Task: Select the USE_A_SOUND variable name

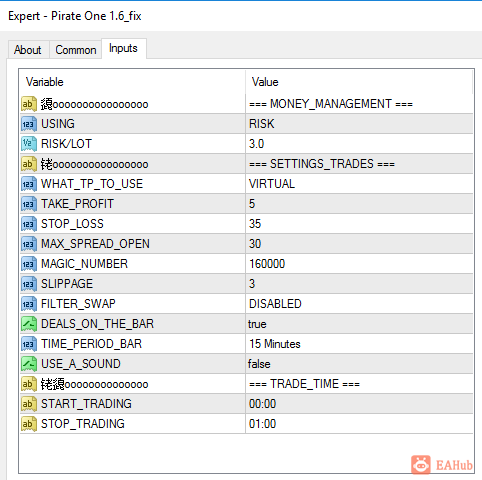Action: click(81, 364)
